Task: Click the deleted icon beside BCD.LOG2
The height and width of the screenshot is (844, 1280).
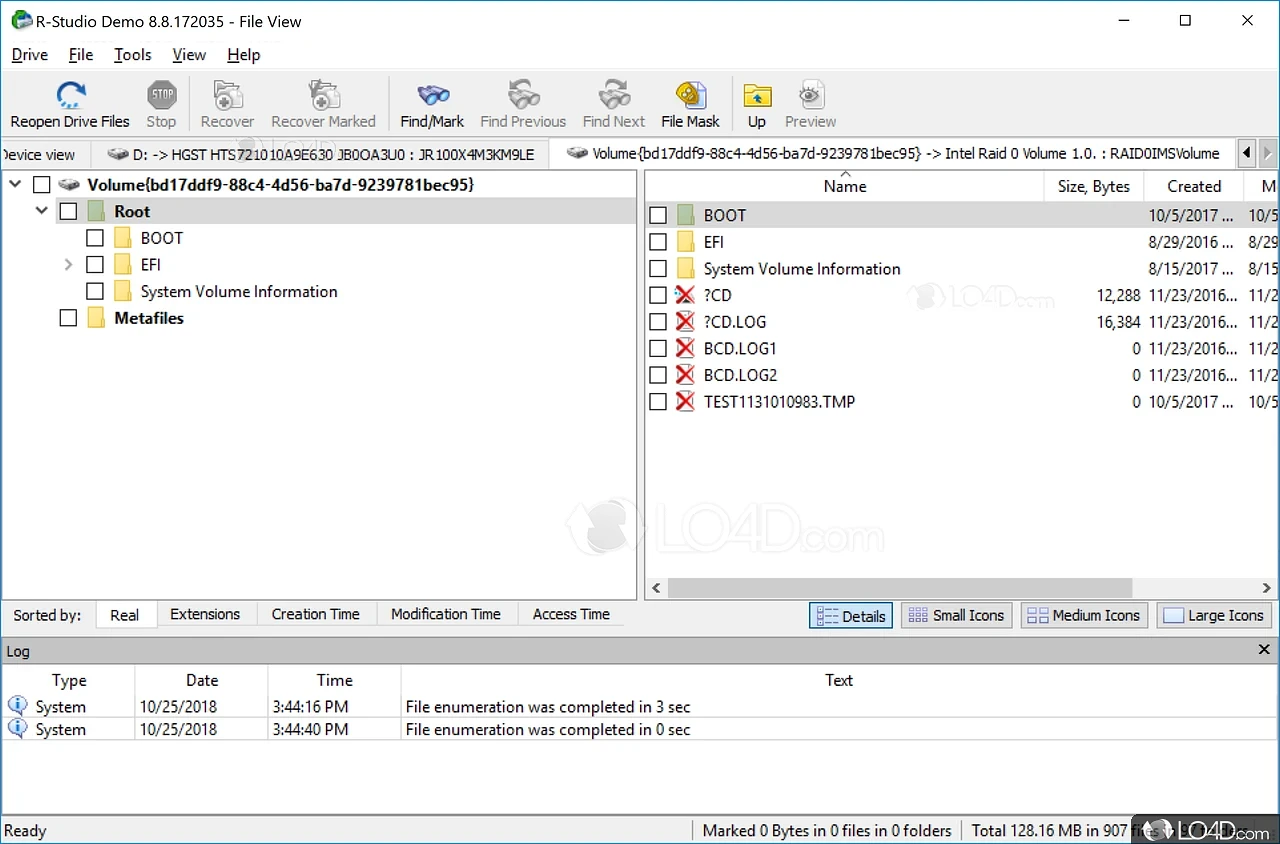Action: pyautogui.click(x=685, y=375)
